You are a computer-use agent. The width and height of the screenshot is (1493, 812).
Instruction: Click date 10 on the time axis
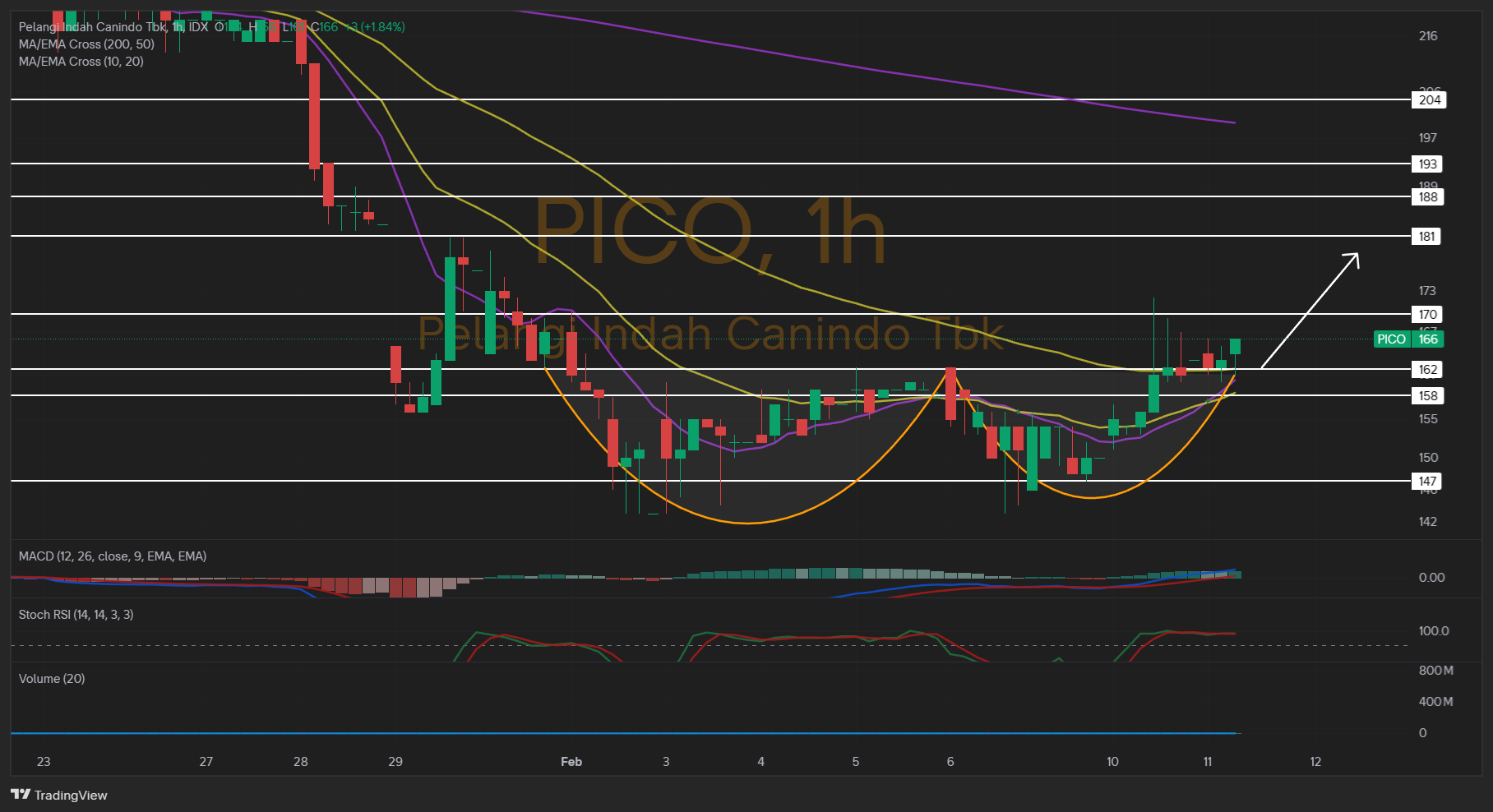(1112, 762)
